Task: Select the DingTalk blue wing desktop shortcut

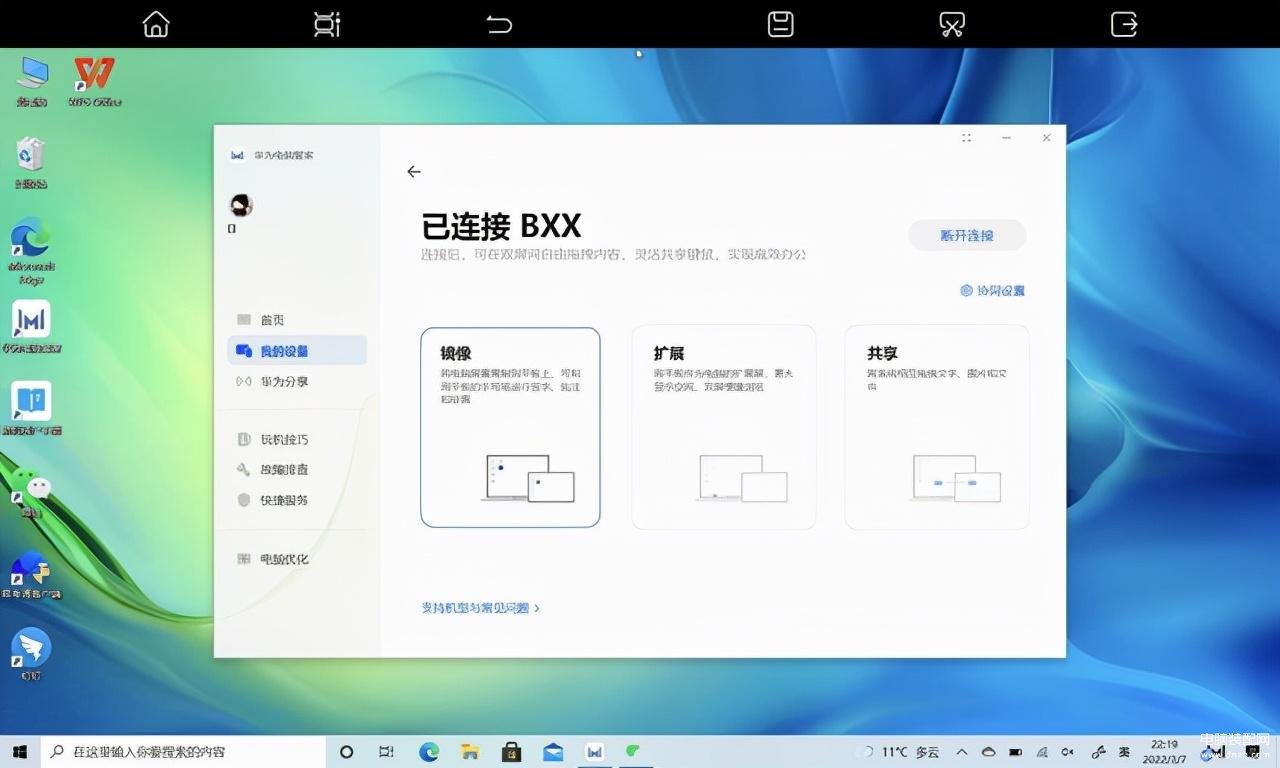Action: click(x=31, y=655)
